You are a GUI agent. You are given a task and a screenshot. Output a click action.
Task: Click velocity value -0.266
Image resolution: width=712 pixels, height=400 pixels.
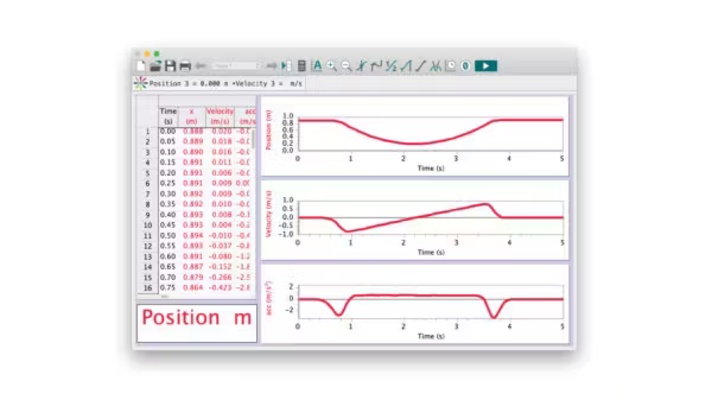pos(220,277)
